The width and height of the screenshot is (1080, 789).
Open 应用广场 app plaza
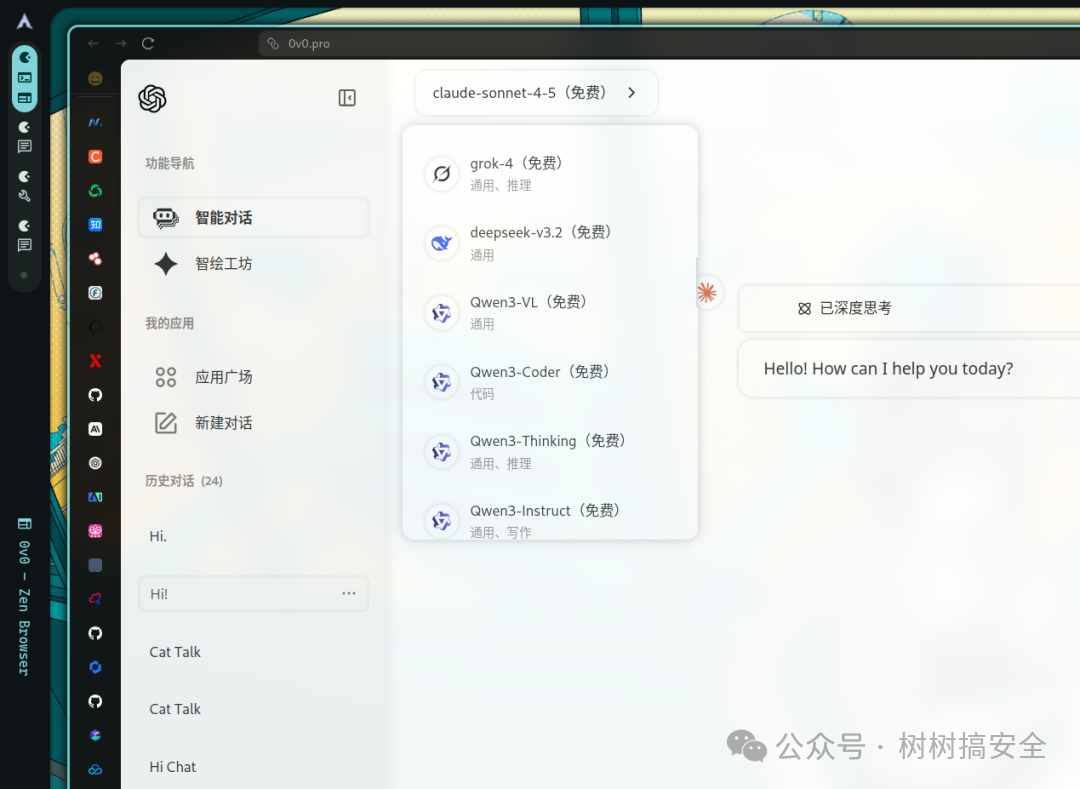[x=253, y=377]
